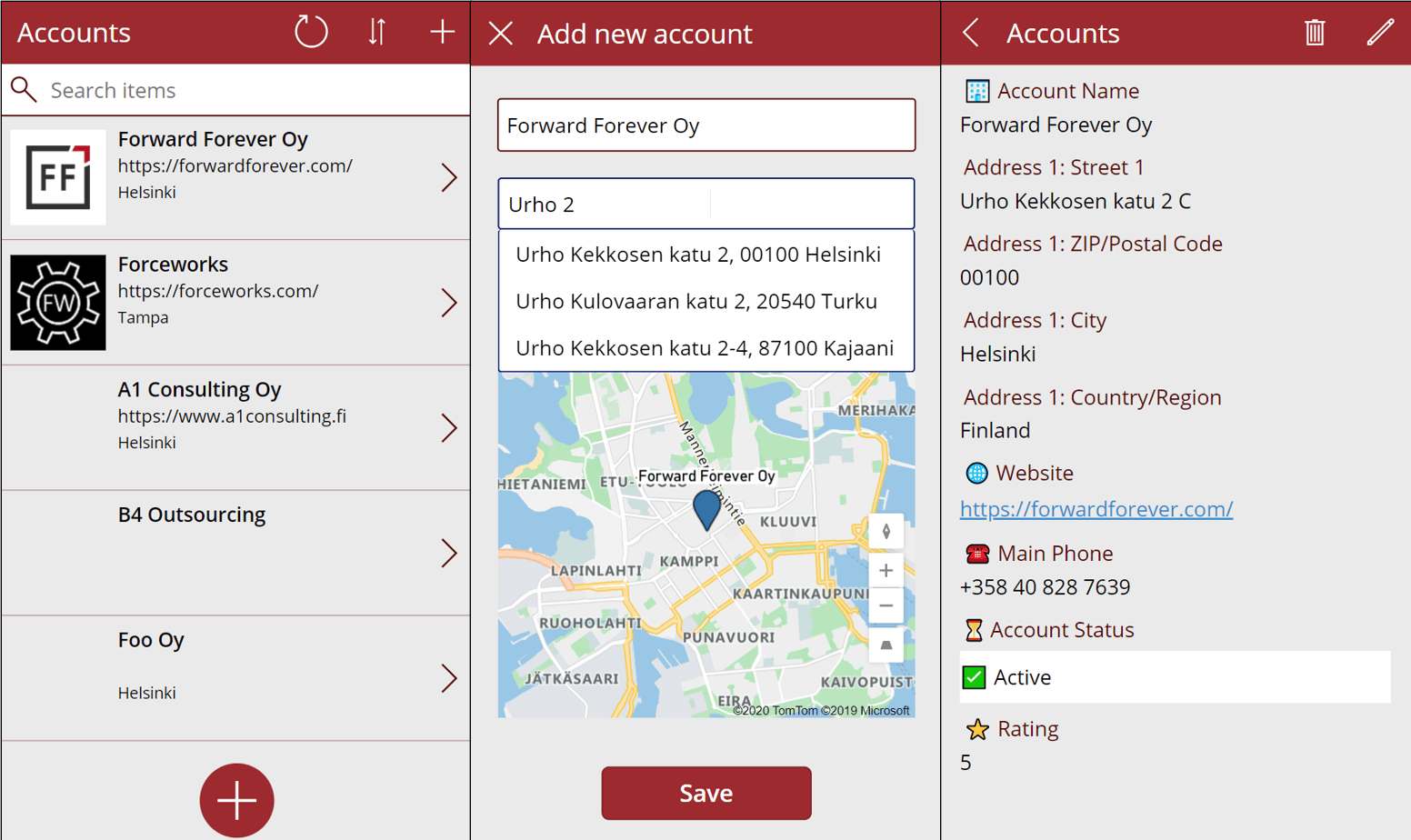Add a new account using the header plus icon
The height and width of the screenshot is (840, 1411).
point(442,32)
